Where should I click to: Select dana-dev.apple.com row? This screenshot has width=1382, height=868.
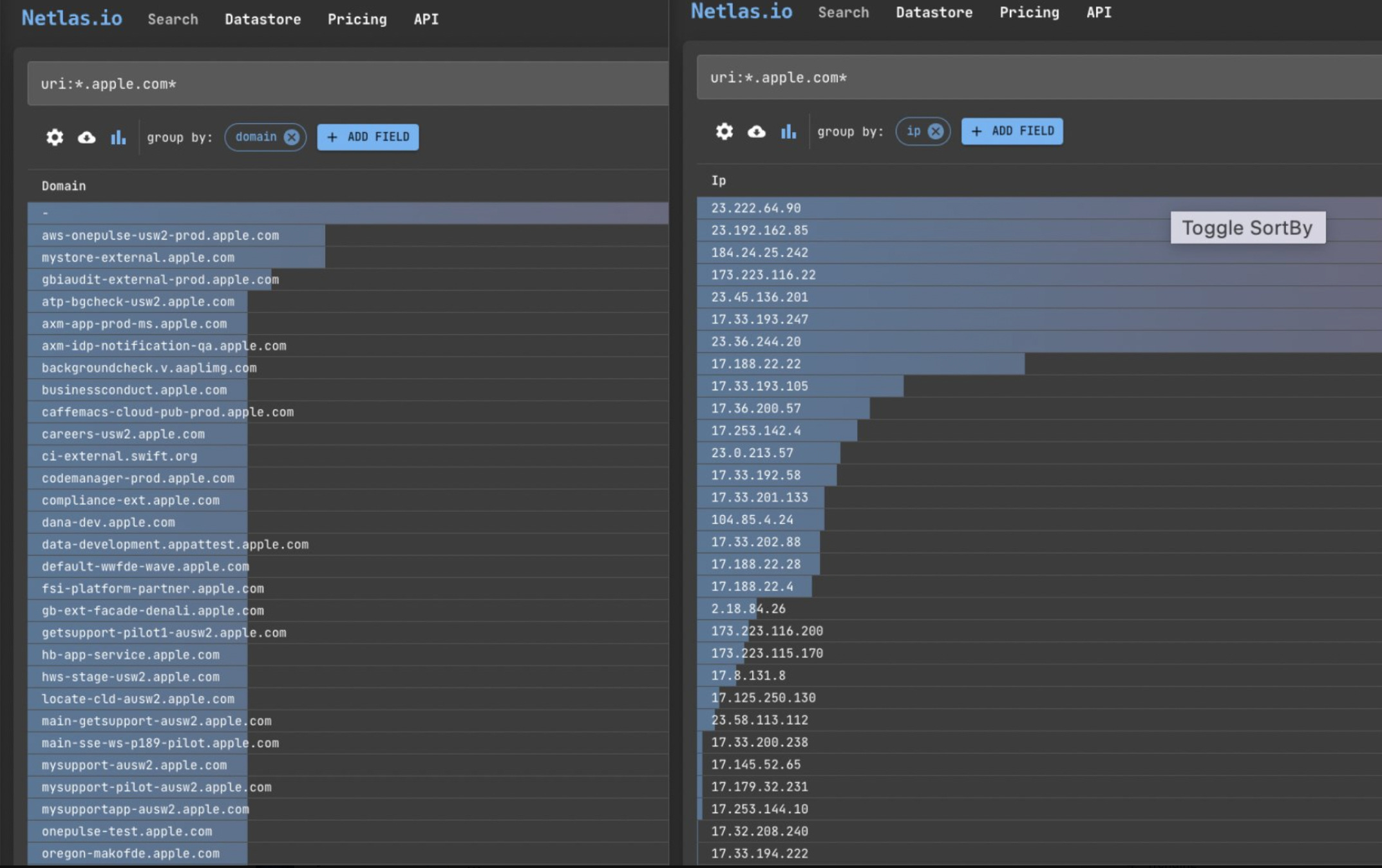[x=348, y=523]
